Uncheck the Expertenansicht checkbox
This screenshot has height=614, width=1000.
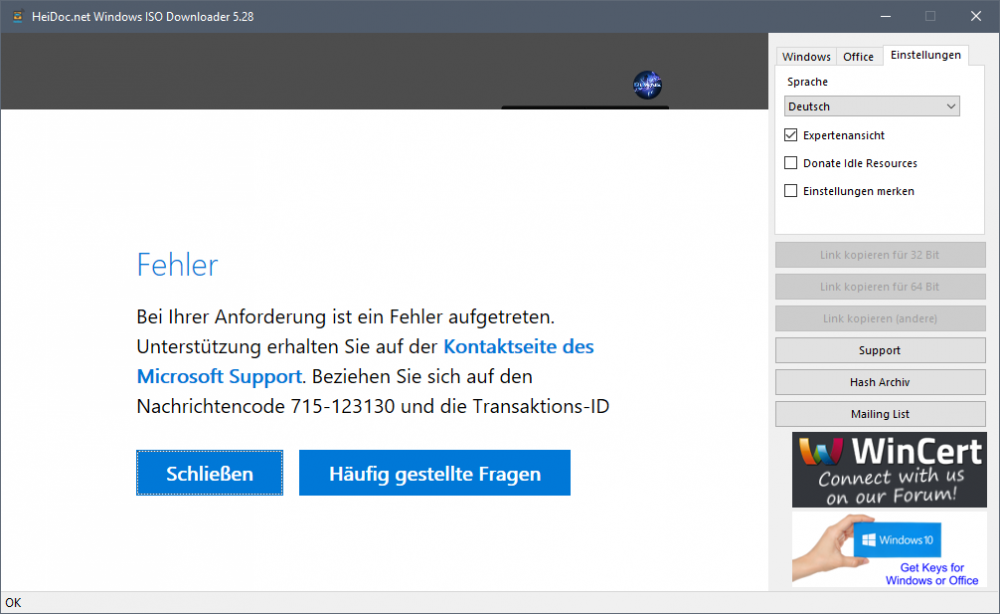pyautogui.click(x=791, y=135)
